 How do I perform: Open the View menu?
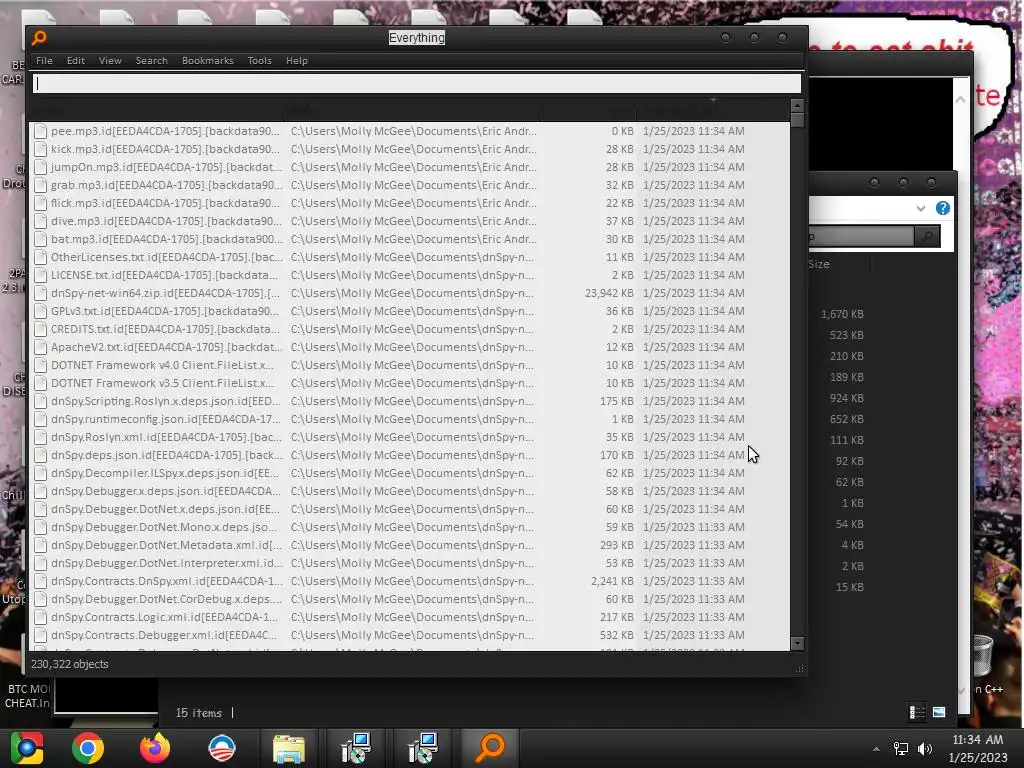(110, 61)
